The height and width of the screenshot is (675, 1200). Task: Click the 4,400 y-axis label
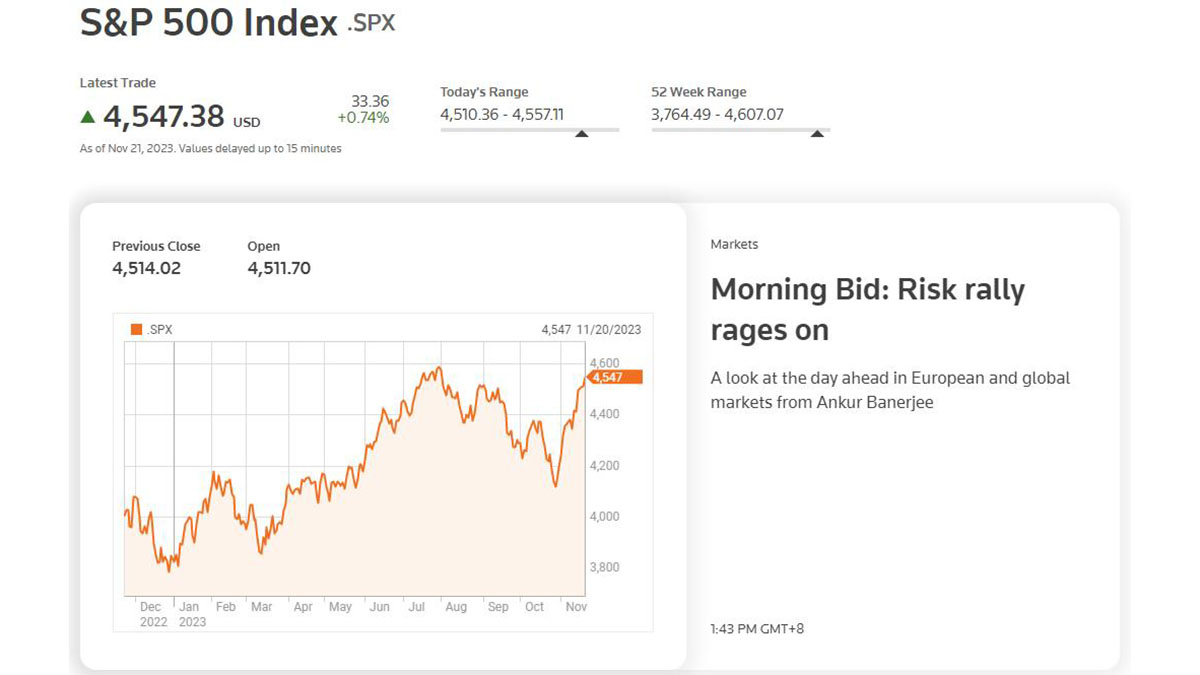coord(605,414)
